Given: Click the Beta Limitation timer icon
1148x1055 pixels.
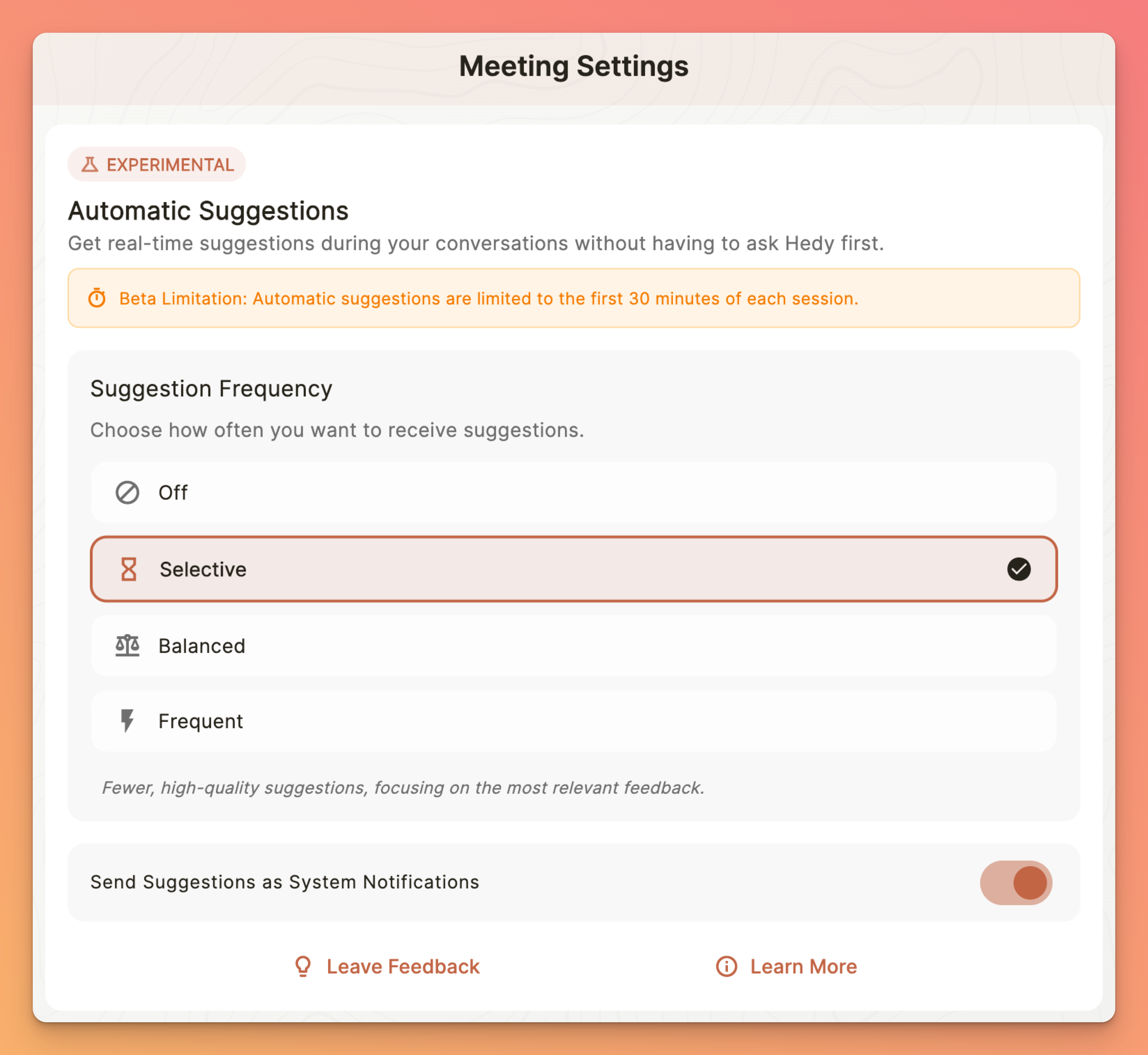Looking at the screenshot, I should pos(97,298).
